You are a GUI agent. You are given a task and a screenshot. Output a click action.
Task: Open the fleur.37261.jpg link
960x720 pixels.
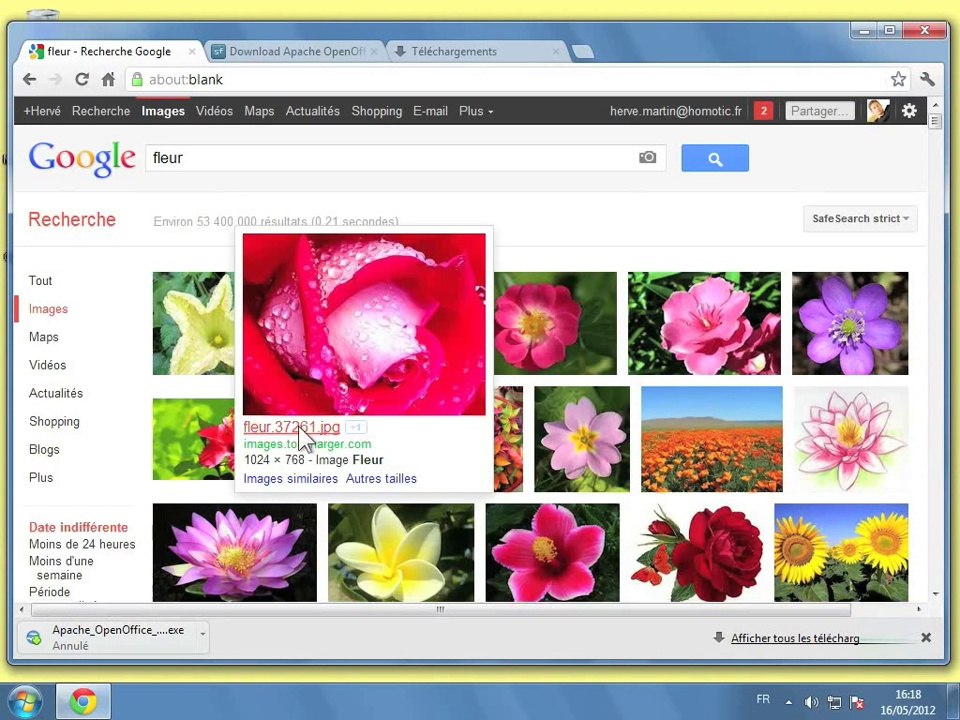pyautogui.click(x=291, y=427)
